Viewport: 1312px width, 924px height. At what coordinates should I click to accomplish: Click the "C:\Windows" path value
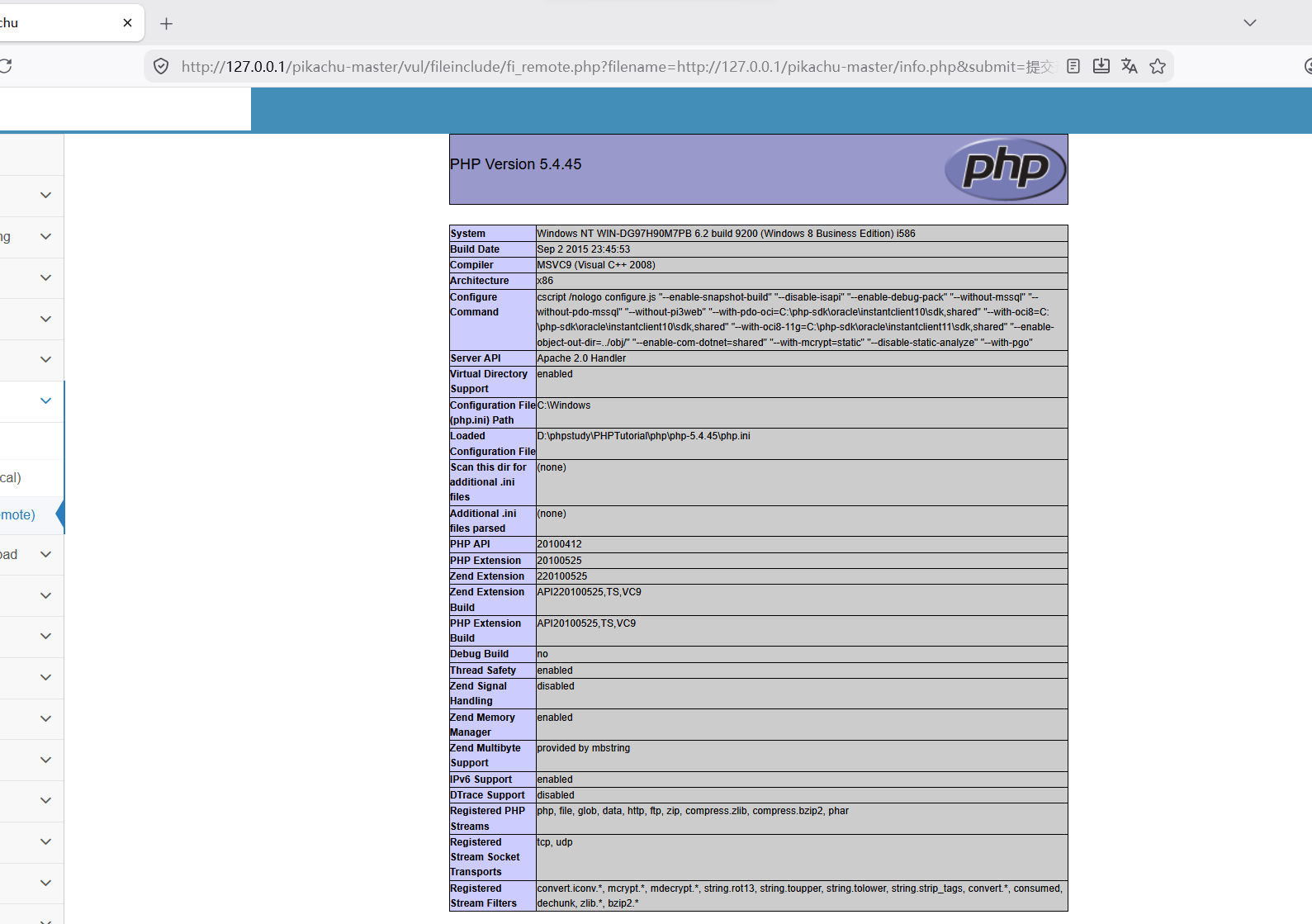(x=564, y=405)
